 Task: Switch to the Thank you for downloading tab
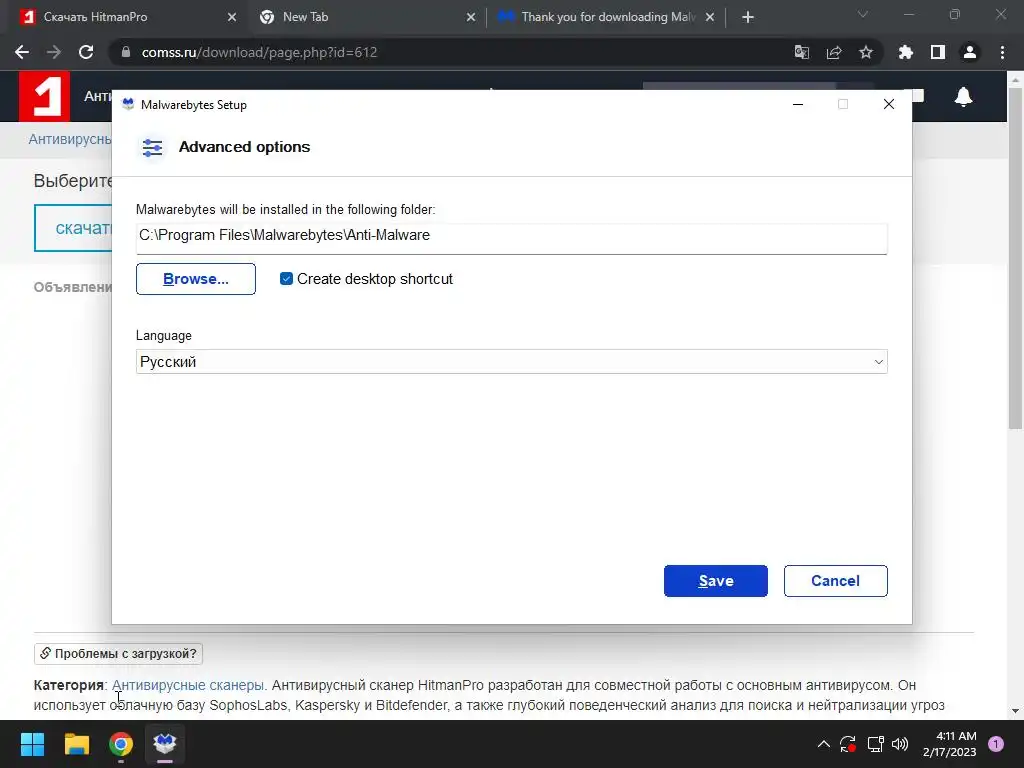click(x=605, y=17)
